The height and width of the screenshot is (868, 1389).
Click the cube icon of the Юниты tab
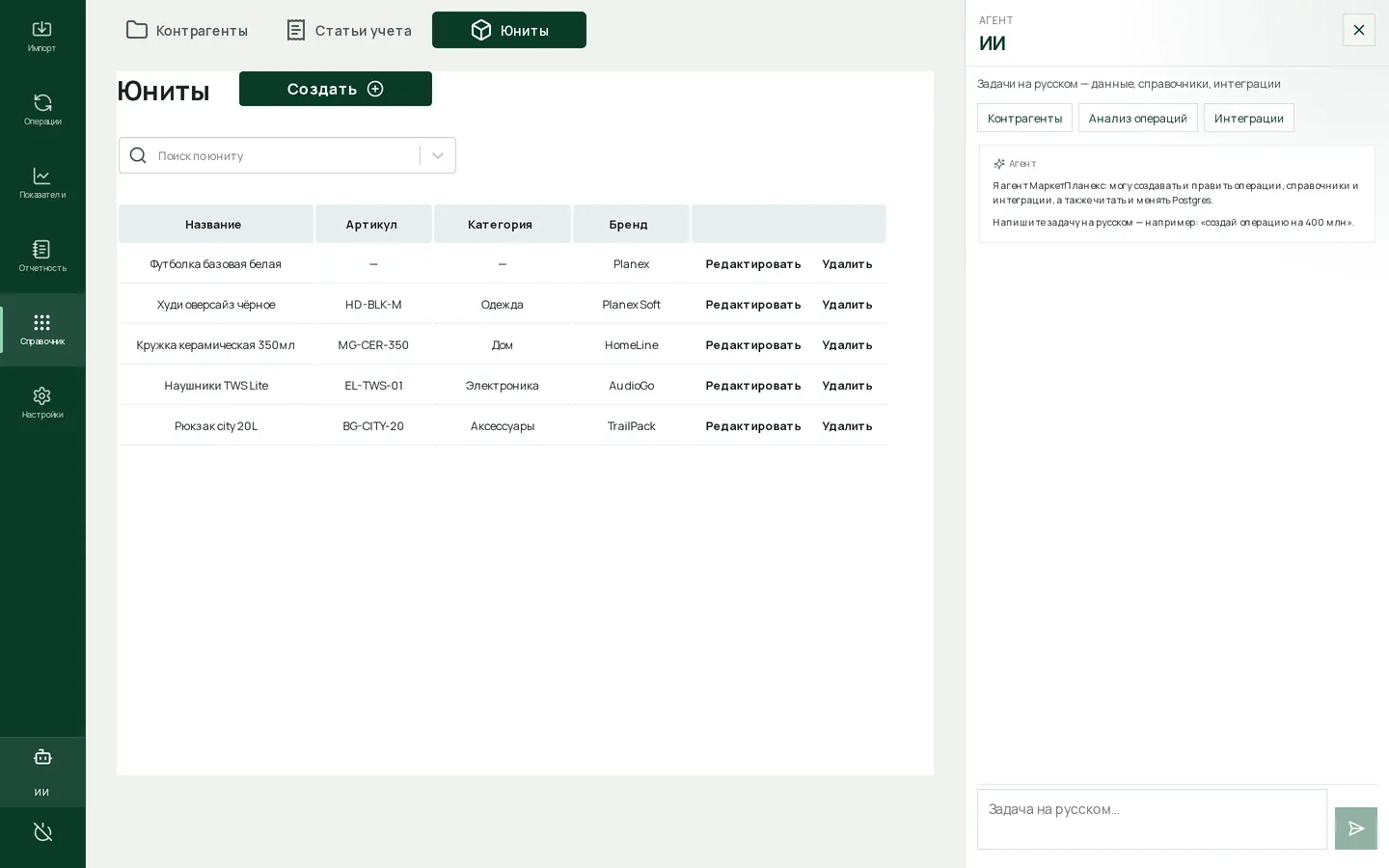tap(480, 30)
